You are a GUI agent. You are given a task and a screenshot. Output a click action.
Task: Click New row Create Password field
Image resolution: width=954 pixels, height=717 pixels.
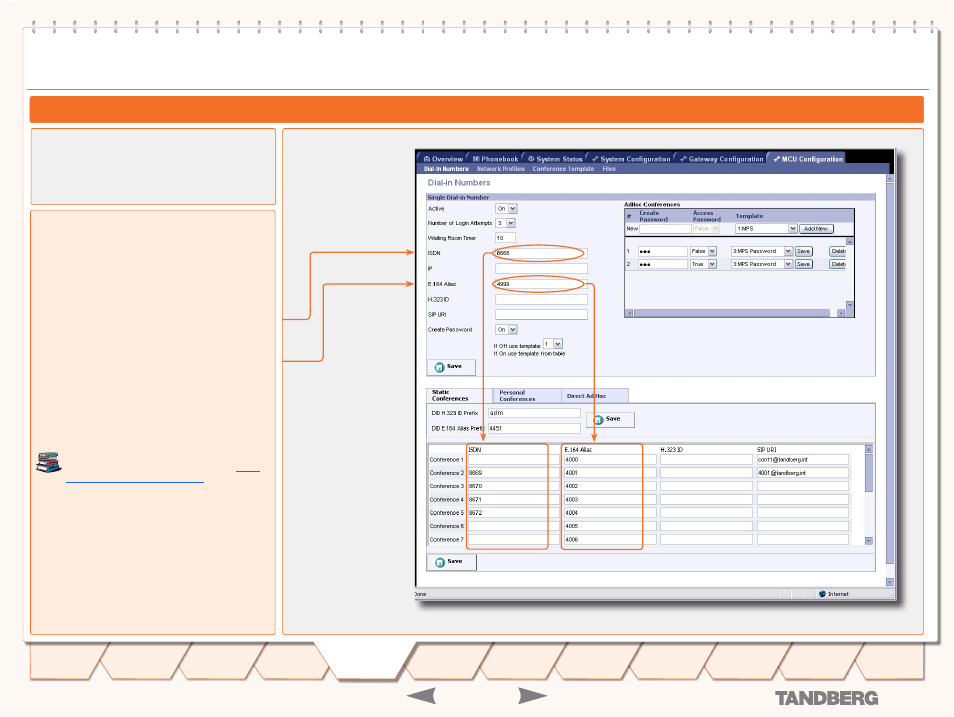click(x=665, y=229)
